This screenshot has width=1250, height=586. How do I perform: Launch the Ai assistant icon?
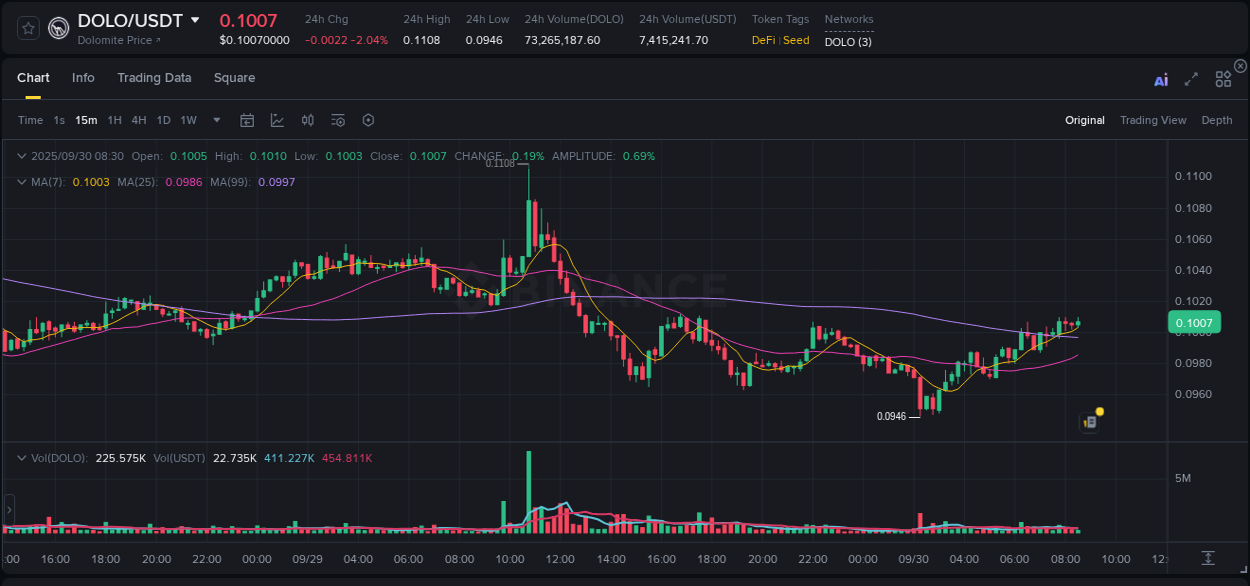click(x=1161, y=79)
